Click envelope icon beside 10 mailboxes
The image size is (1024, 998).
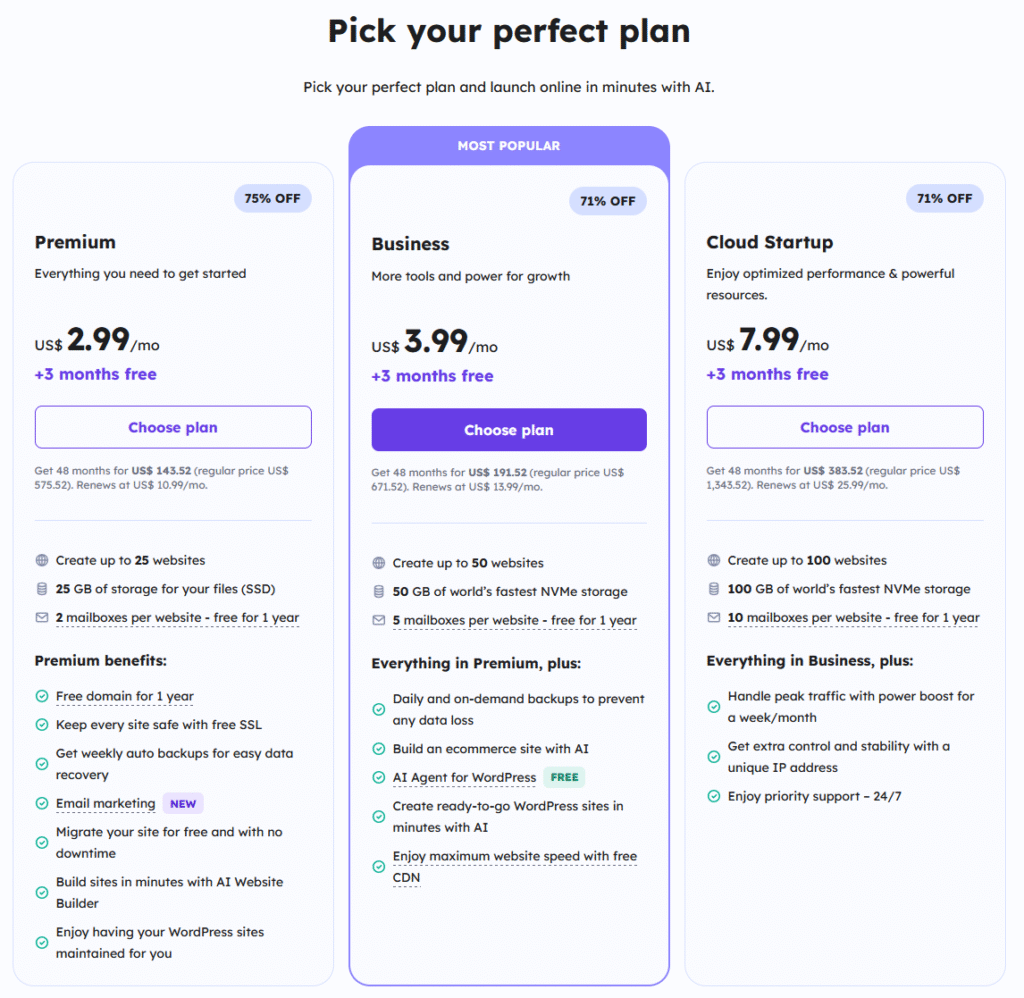(x=714, y=618)
